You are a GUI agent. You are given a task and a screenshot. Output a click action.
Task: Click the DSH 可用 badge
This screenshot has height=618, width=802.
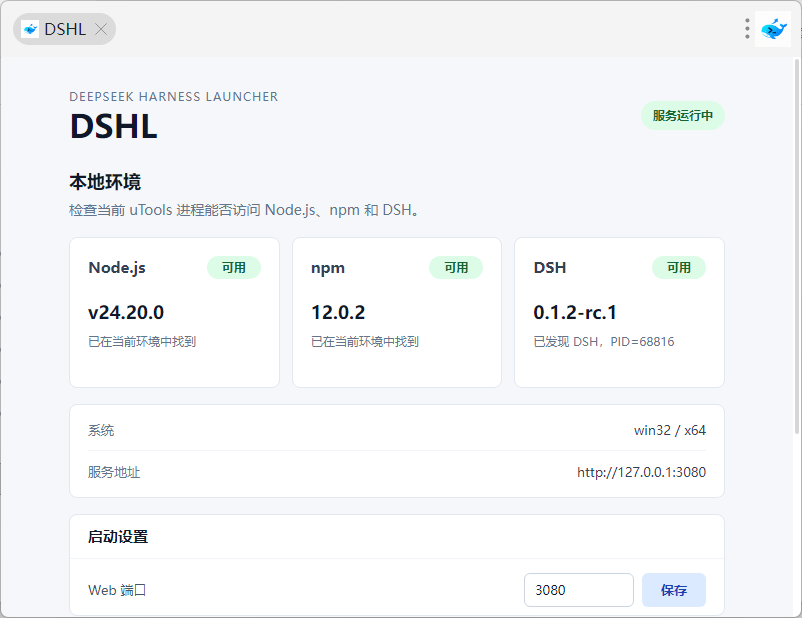tap(679, 268)
